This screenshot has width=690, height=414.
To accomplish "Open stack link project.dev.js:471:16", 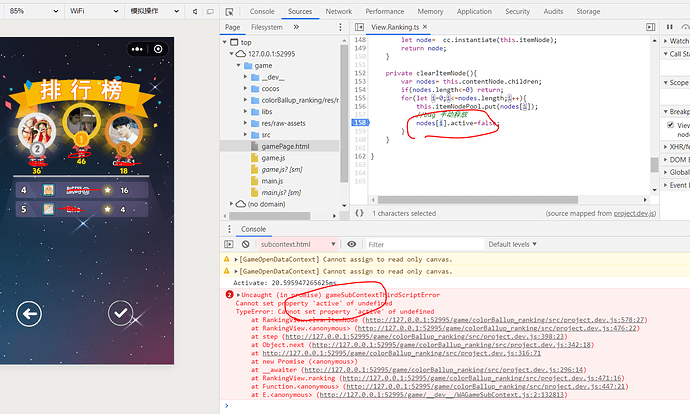I will [482, 378].
